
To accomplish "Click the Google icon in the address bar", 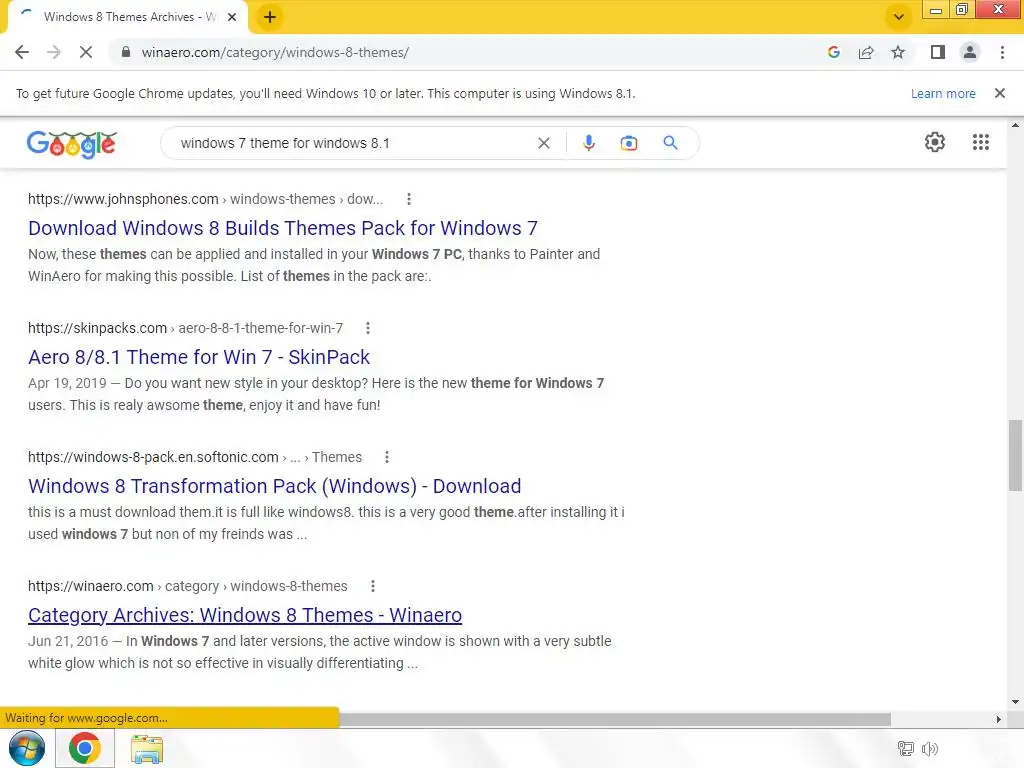I will (833, 52).
